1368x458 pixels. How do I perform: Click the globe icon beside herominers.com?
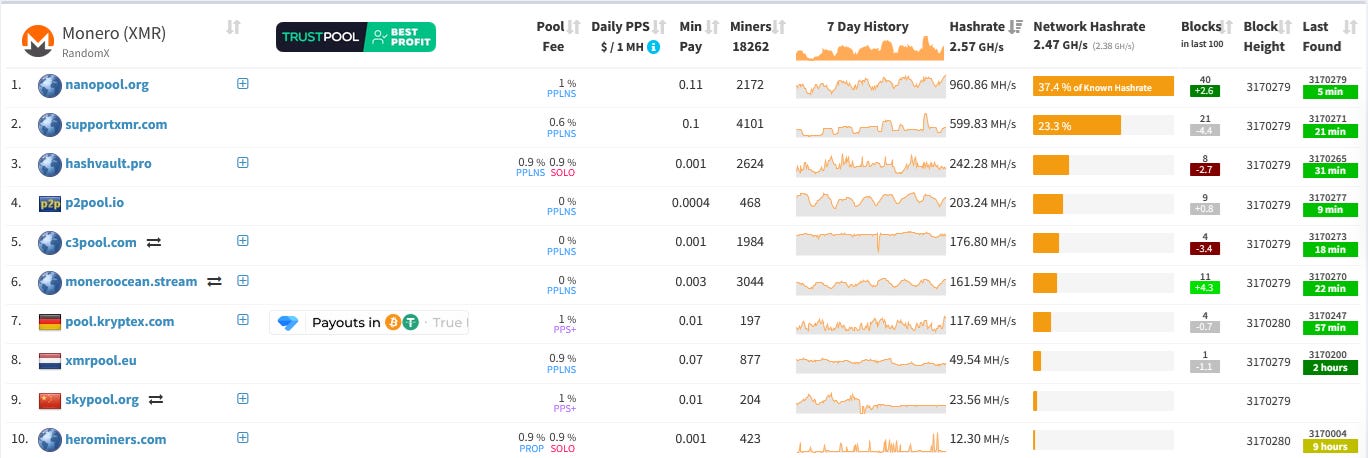(50, 439)
